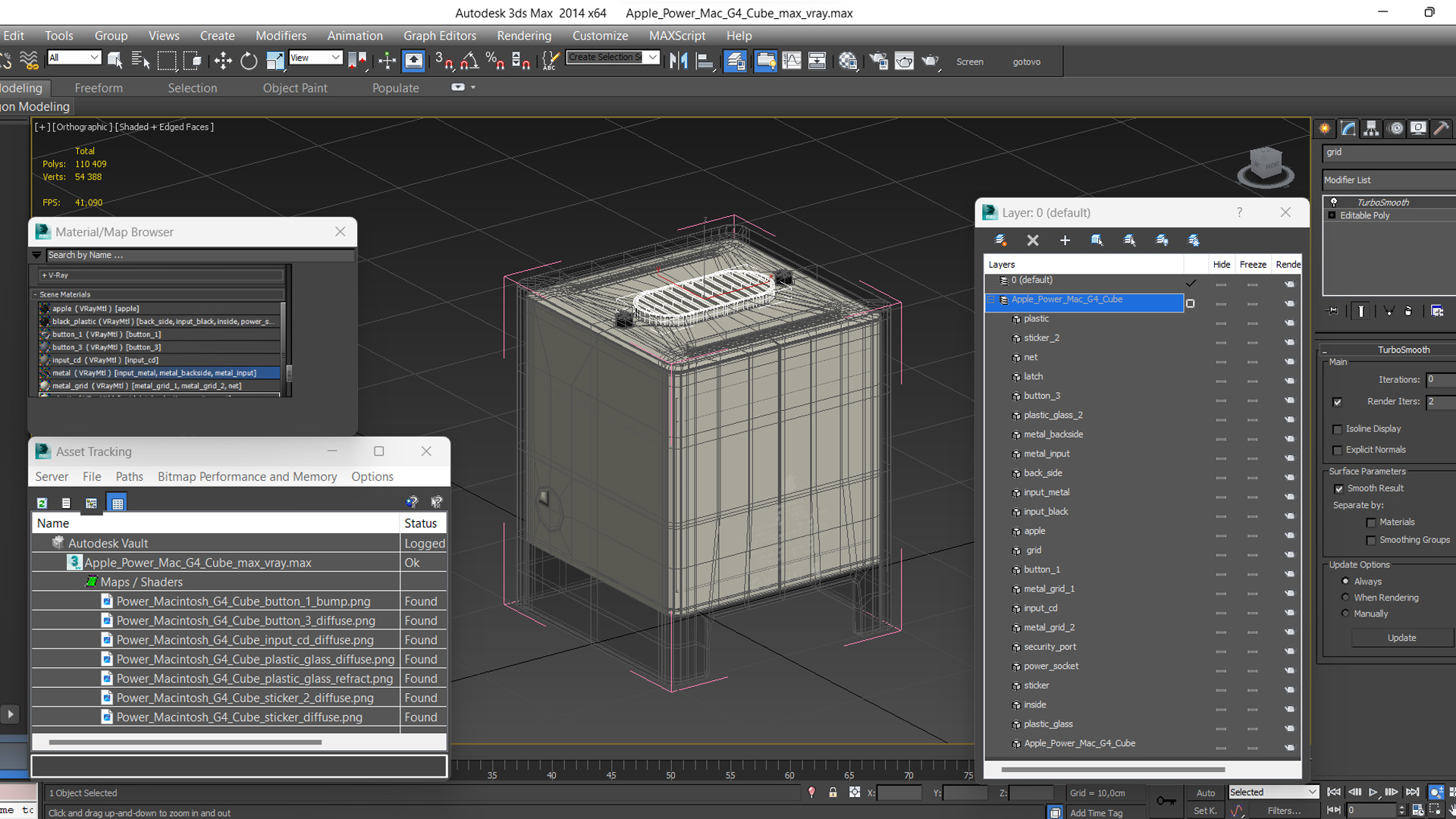Image resolution: width=1456 pixels, height=819 pixels.
Task: Toggle the Render Iters checkbox
Action: coord(1338,402)
